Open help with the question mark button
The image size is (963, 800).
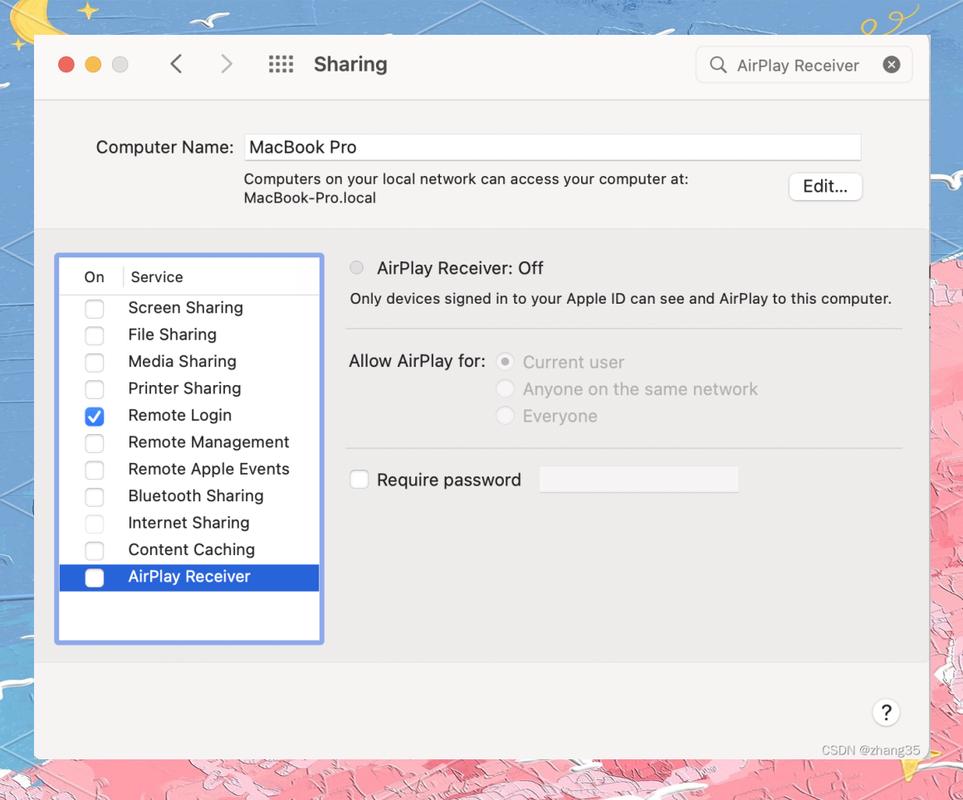click(886, 712)
